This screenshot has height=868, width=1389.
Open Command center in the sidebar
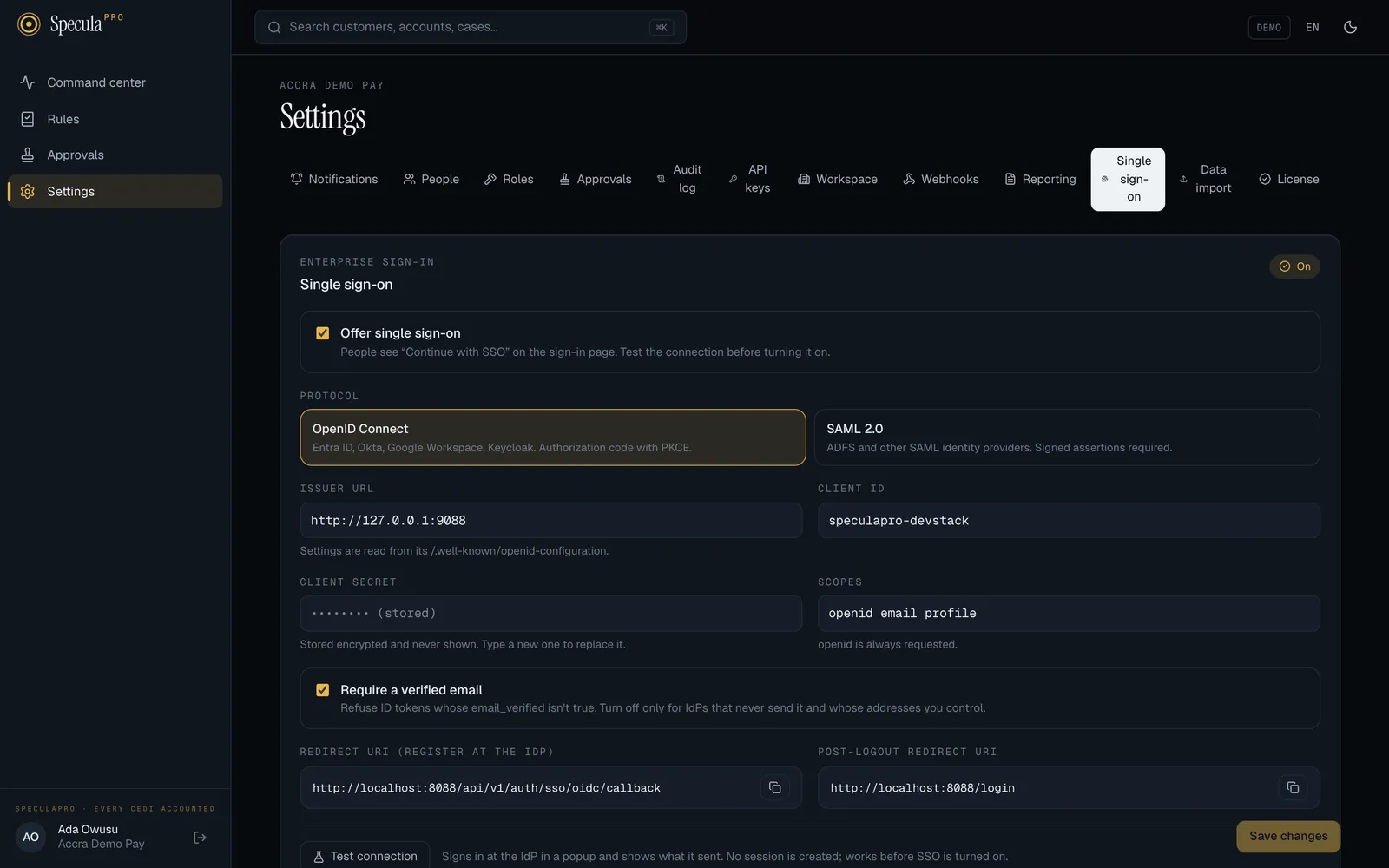(x=115, y=82)
